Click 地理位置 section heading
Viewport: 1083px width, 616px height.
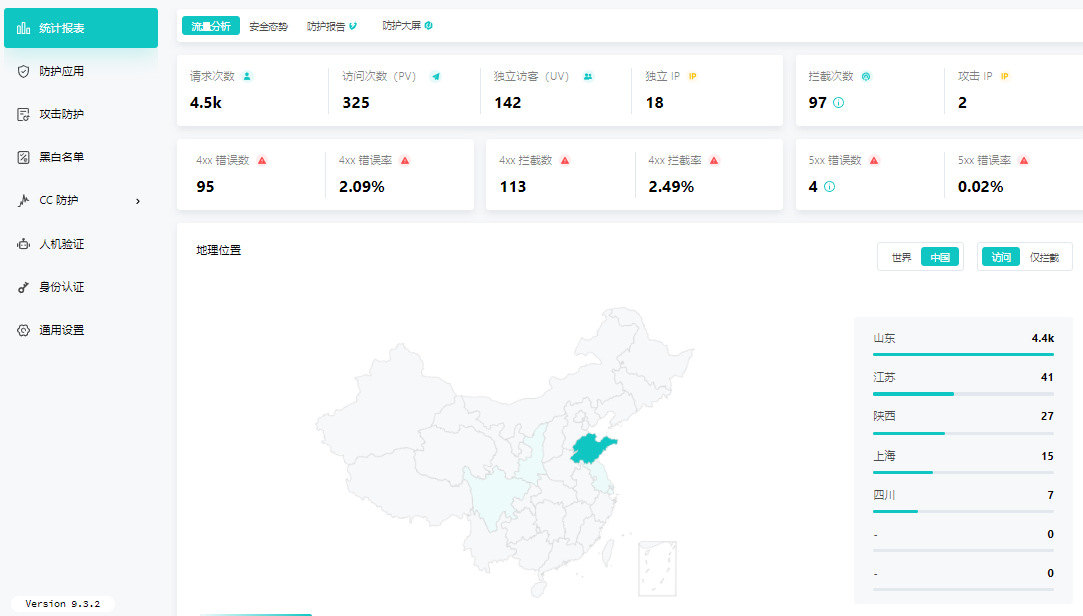[219, 250]
